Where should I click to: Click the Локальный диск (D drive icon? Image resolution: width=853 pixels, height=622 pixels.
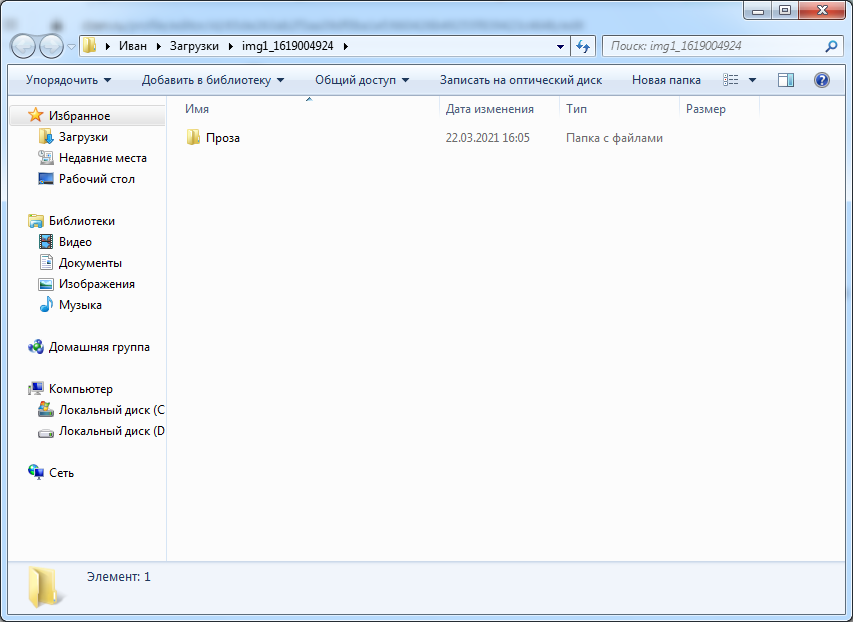coord(46,433)
